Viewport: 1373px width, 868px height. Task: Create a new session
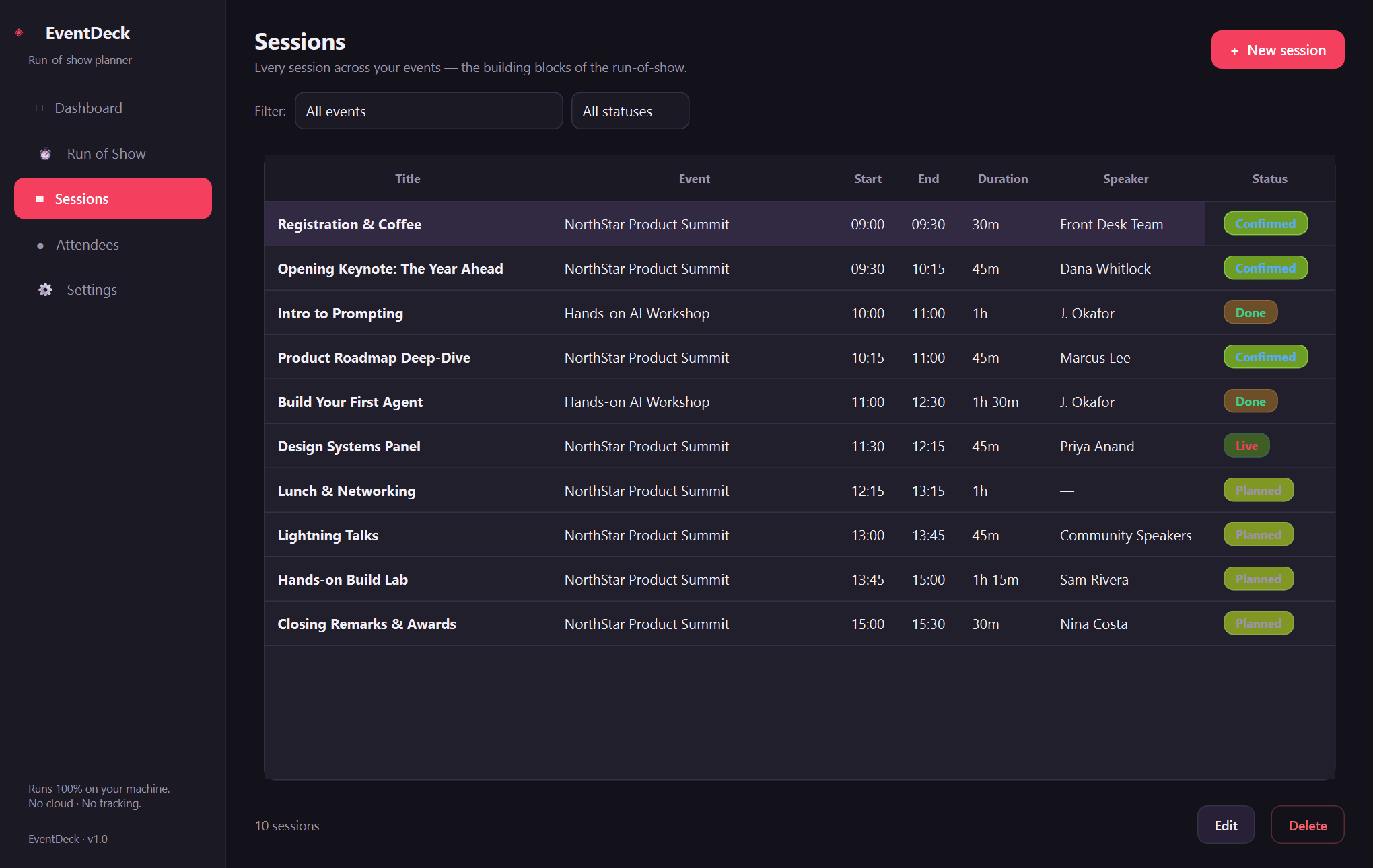1277,50
